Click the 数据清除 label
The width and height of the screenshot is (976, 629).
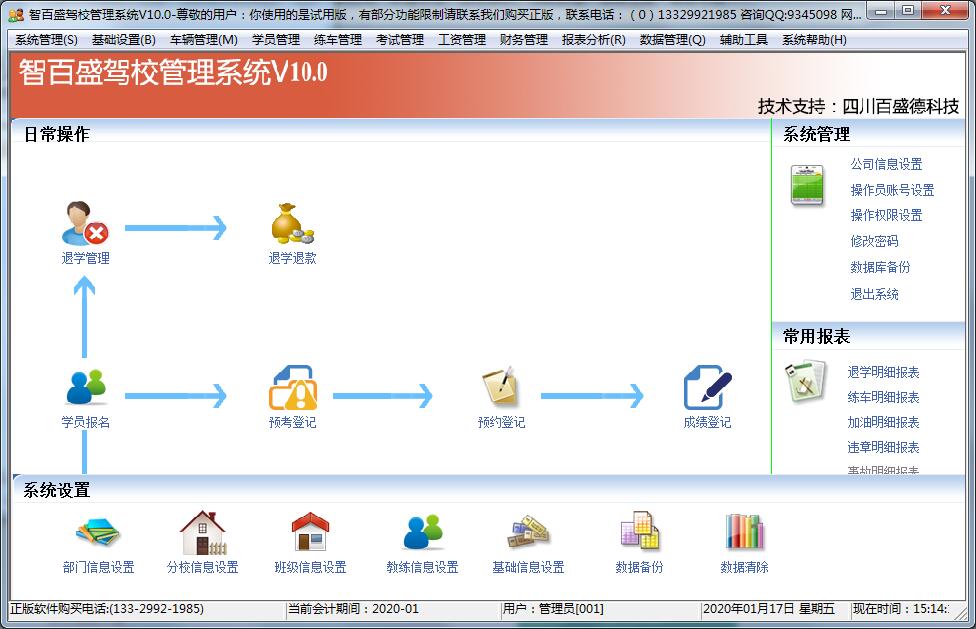pos(744,567)
